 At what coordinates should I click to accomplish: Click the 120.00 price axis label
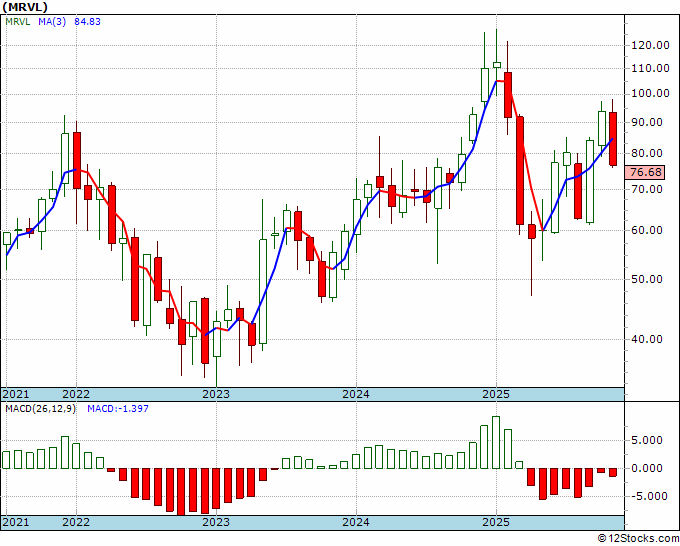coord(651,45)
